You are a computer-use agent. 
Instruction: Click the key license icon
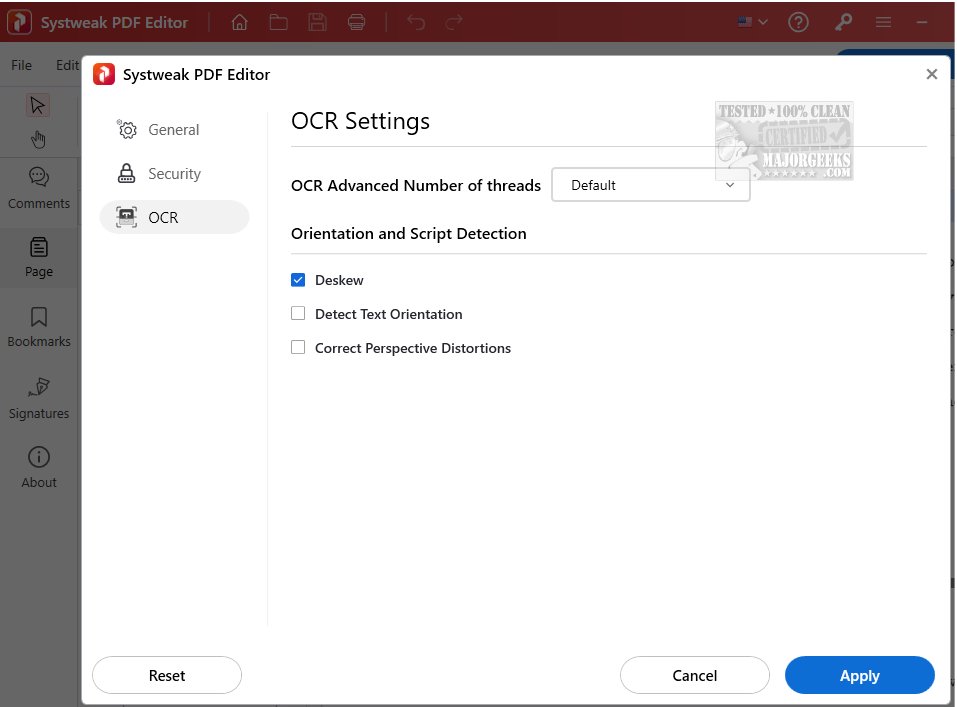pyautogui.click(x=843, y=23)
